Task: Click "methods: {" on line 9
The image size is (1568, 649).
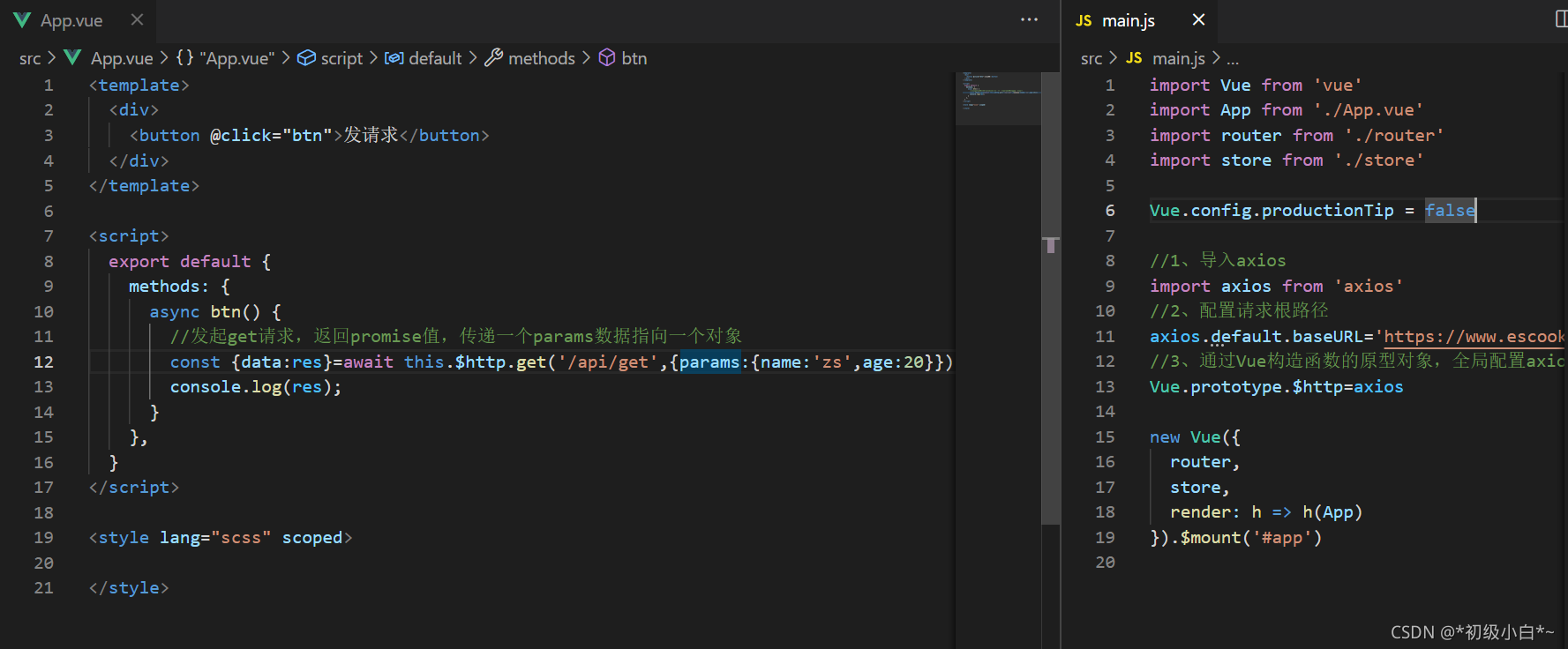Action: point(179,287)
